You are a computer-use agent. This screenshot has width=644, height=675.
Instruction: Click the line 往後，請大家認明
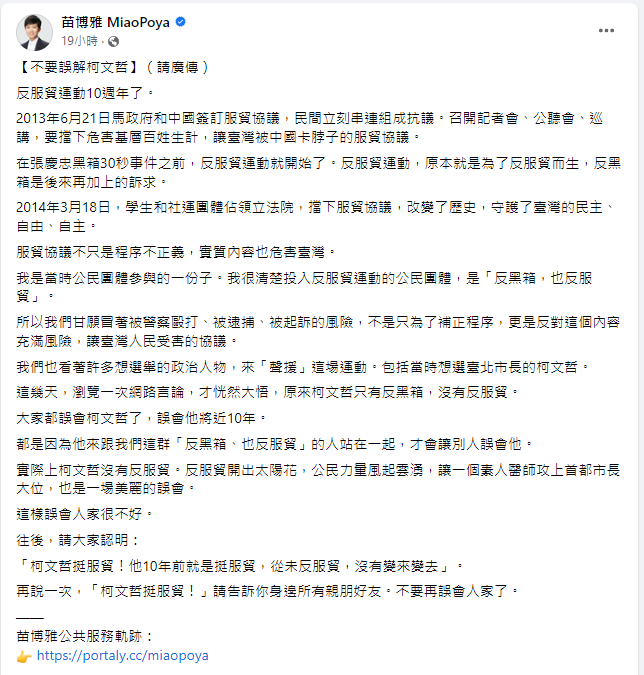[78, 540]
